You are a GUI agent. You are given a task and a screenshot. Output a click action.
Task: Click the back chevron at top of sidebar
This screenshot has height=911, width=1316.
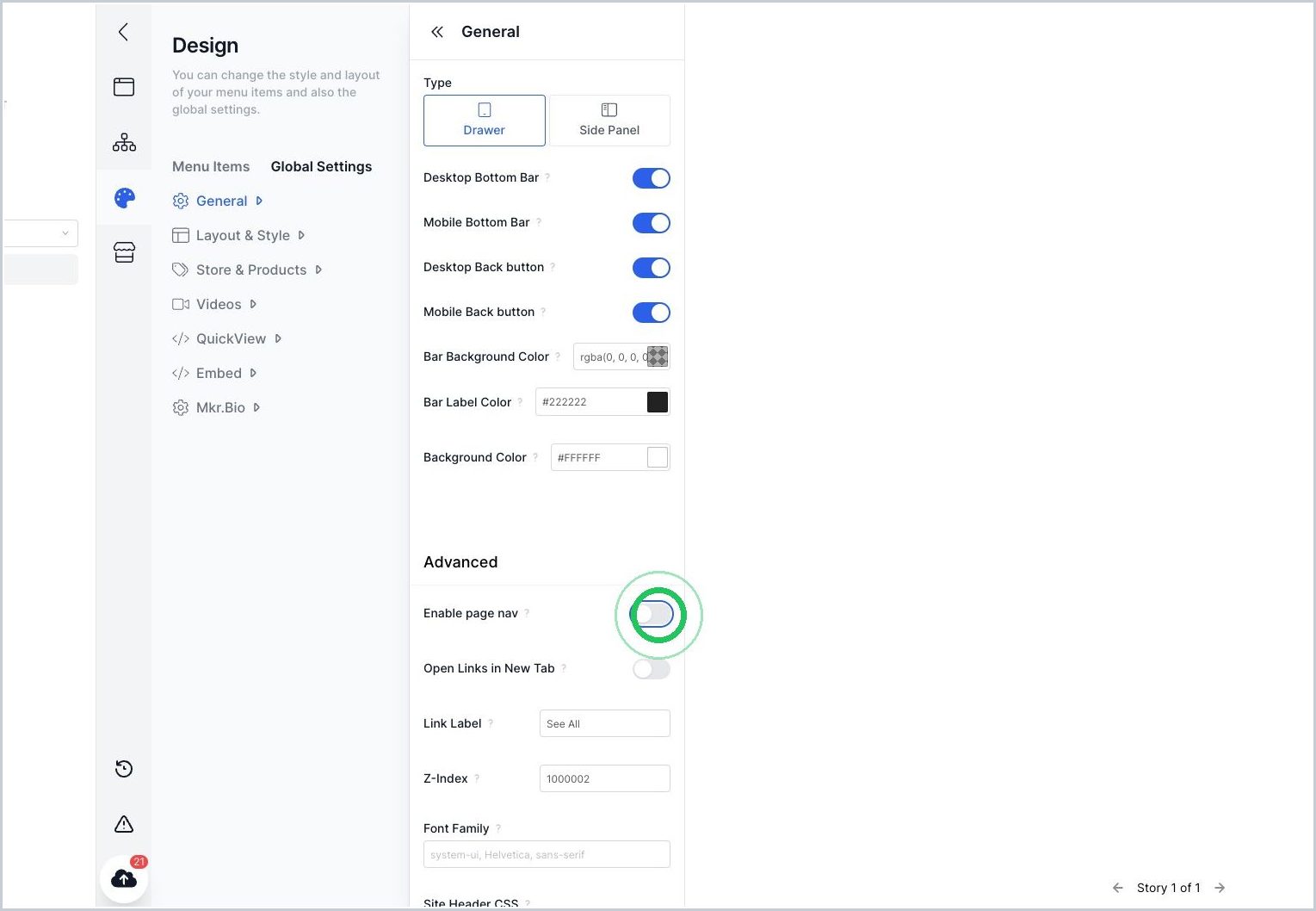tap(123, 32)
